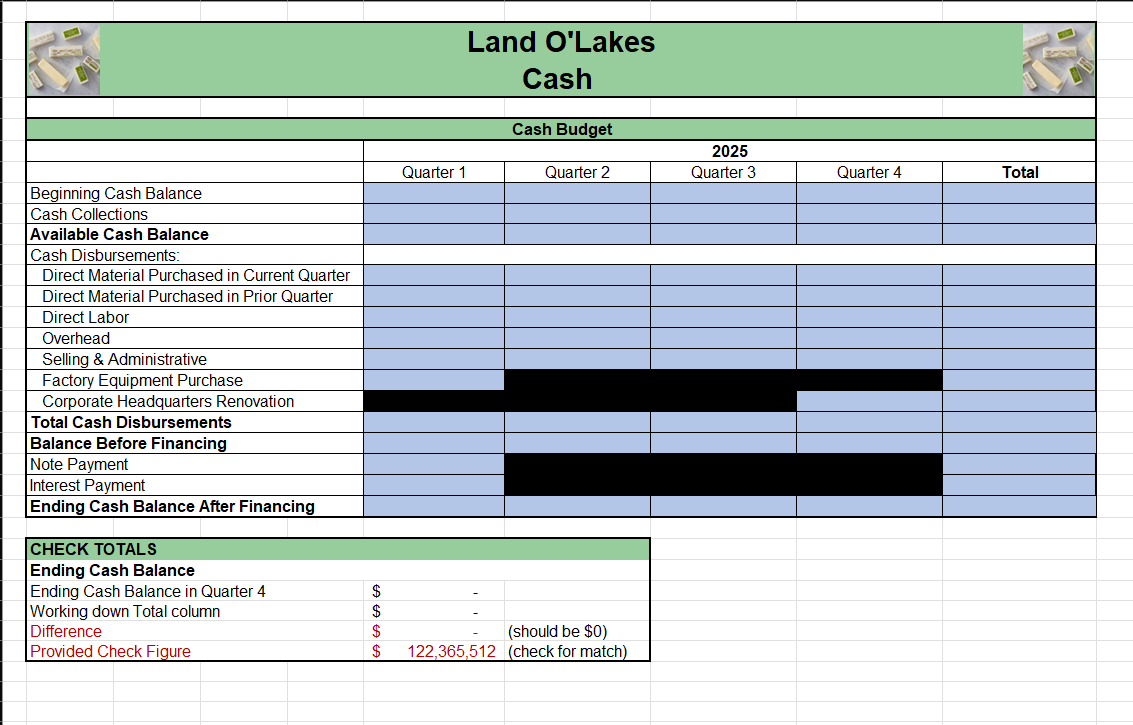Click the 'Overhead' row label
The image size is (1133, 725).
[x=76, y=338]
